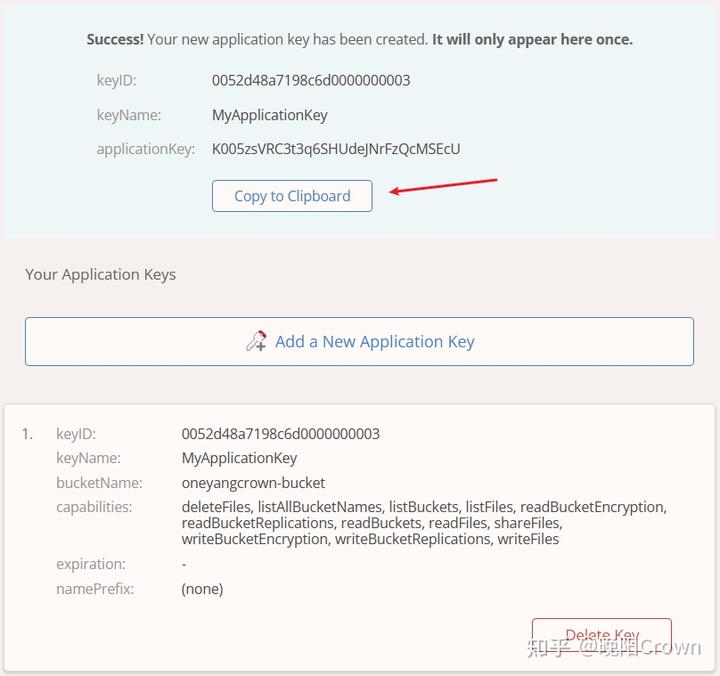Click the Zhihu watermark logo

[550, 647]
